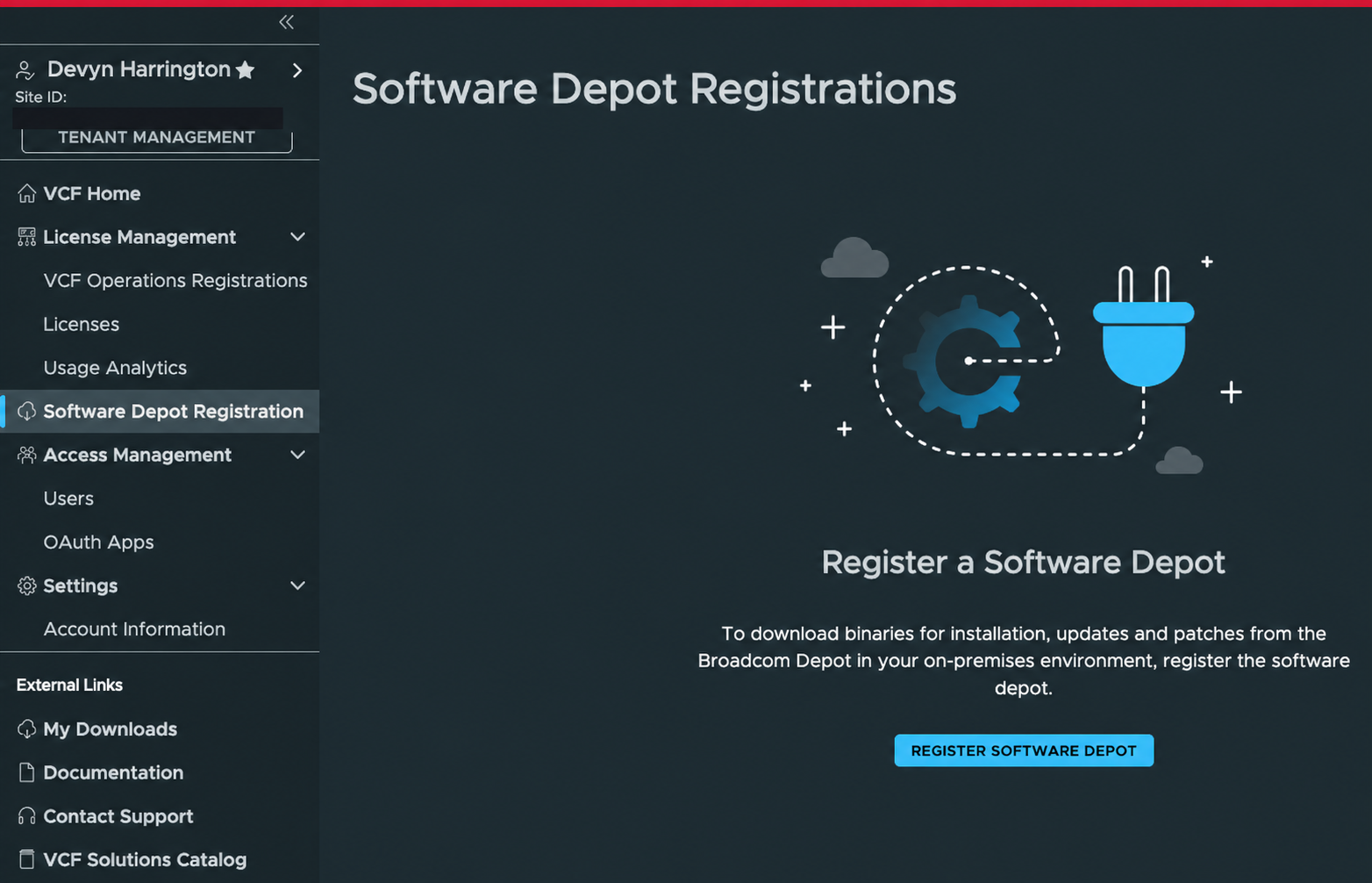
Task: Click the Settings gear icon
Action: [27, 585]
